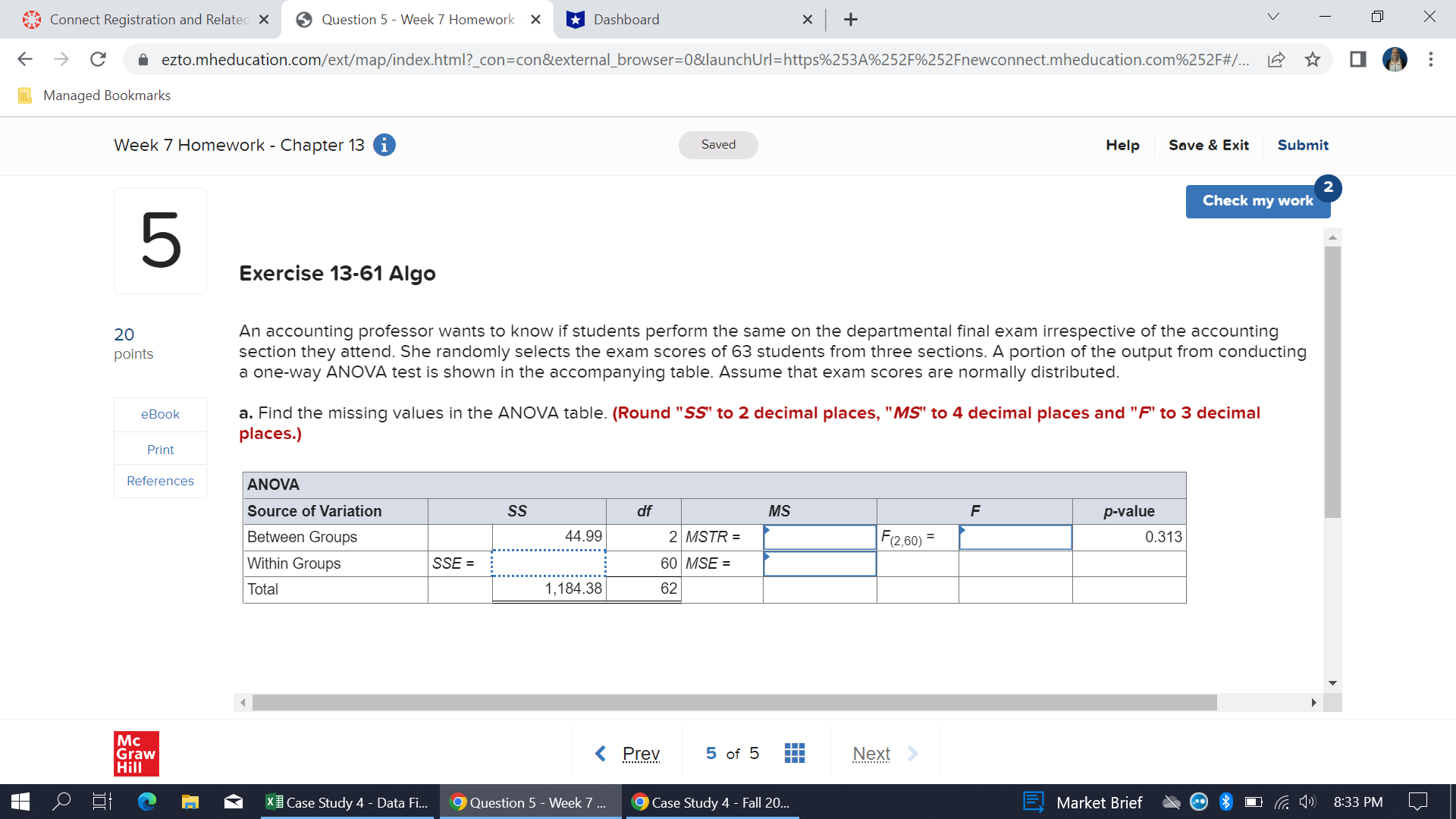Image resolution: width=1456 pixels, height=819 pixels.
Task: Expand tab search dropdown arrow
Action: click(x=1273, y=17)
